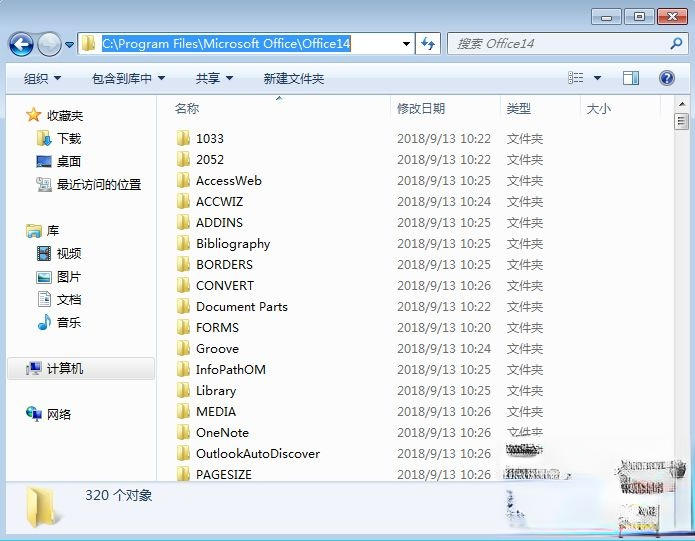Open the 共享 menu
The image size is (695, 541).
click(215, 78)
